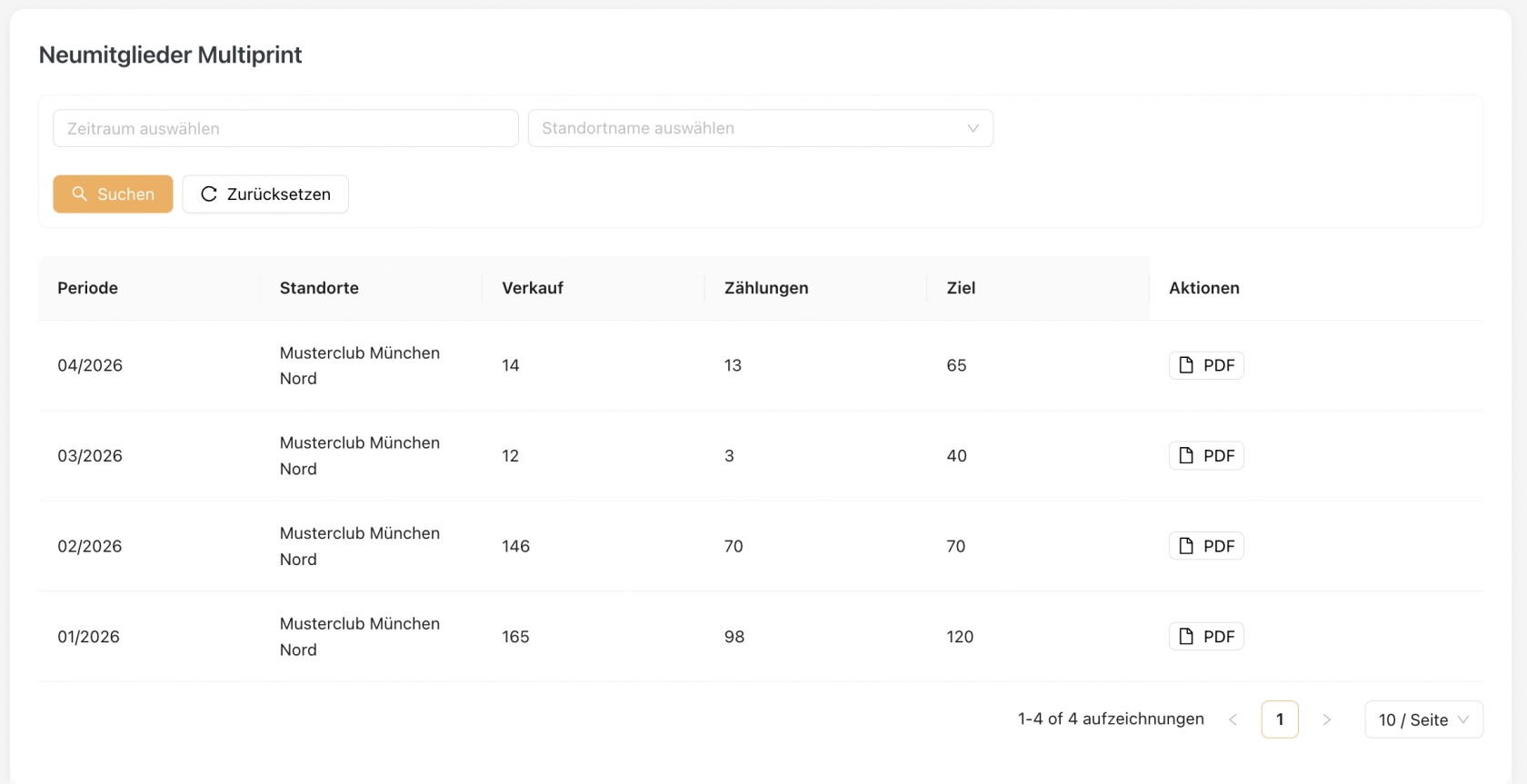Click the Zurücksetzen reset button
This screenshot has width=1527, height=784.
point(265,194)
